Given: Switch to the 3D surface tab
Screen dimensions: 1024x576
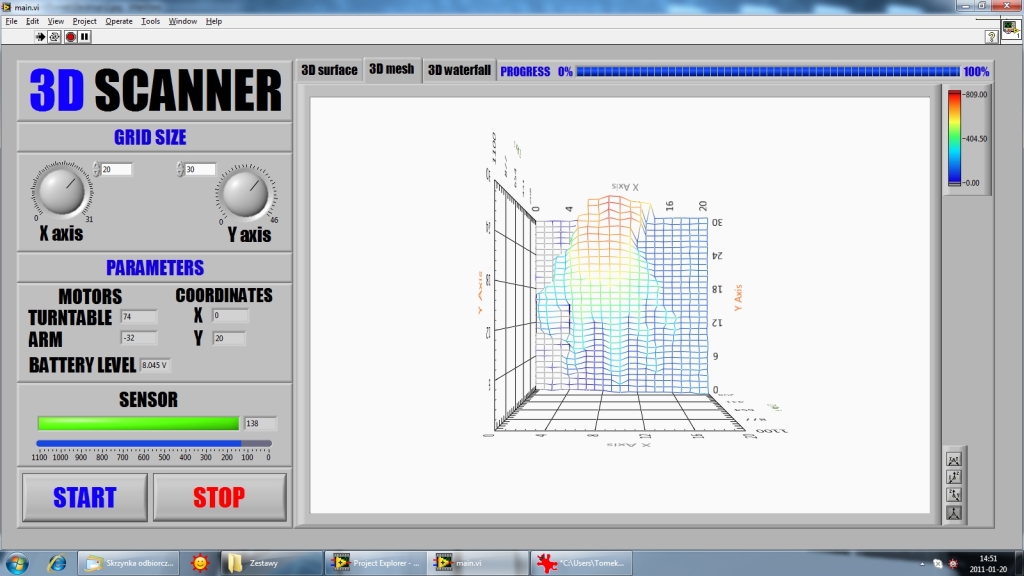Looking at the screenshot, I should [x=329, y=70].
